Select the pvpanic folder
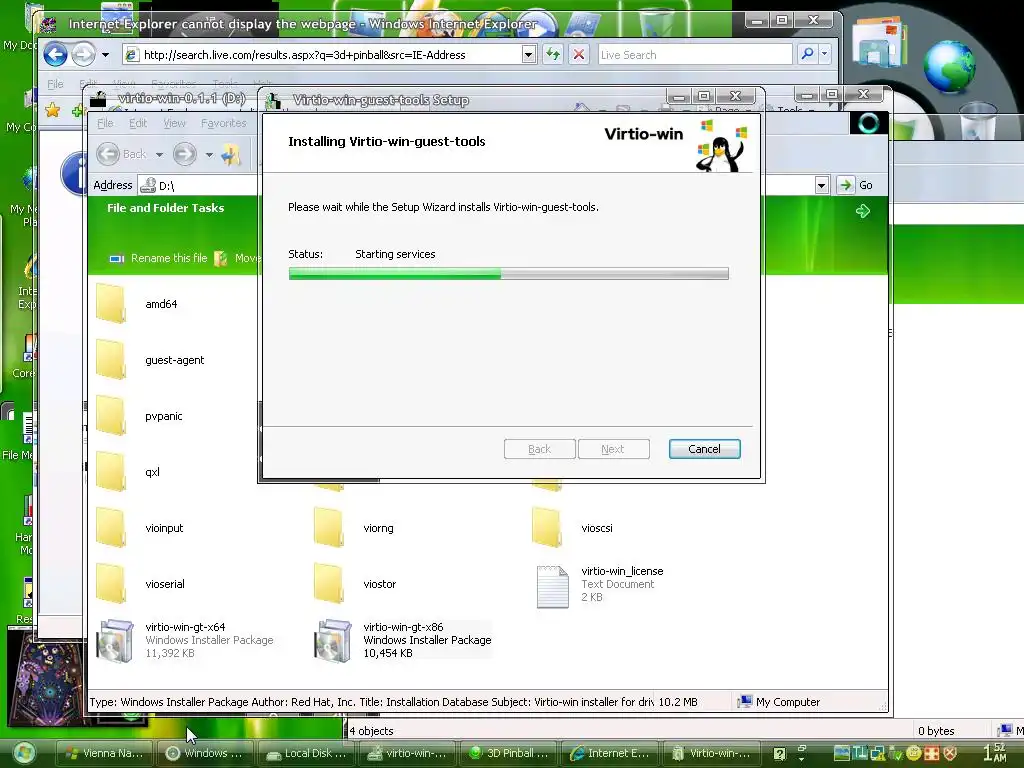This screenshot has width=1024, height=768. (x=139, y=416)
